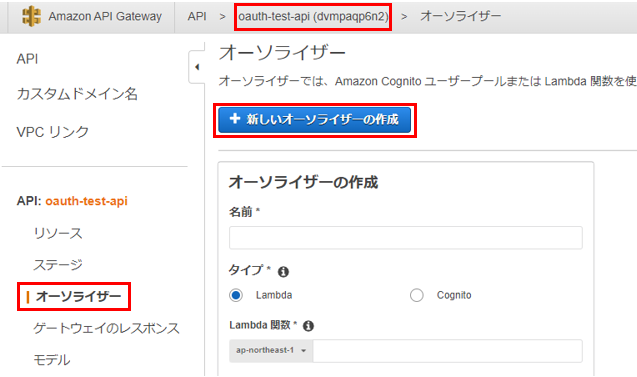The image size is (637, 377).
Task: Select the Lambda authorizer type
Action: pyautogui.click(x=236, y=295)
